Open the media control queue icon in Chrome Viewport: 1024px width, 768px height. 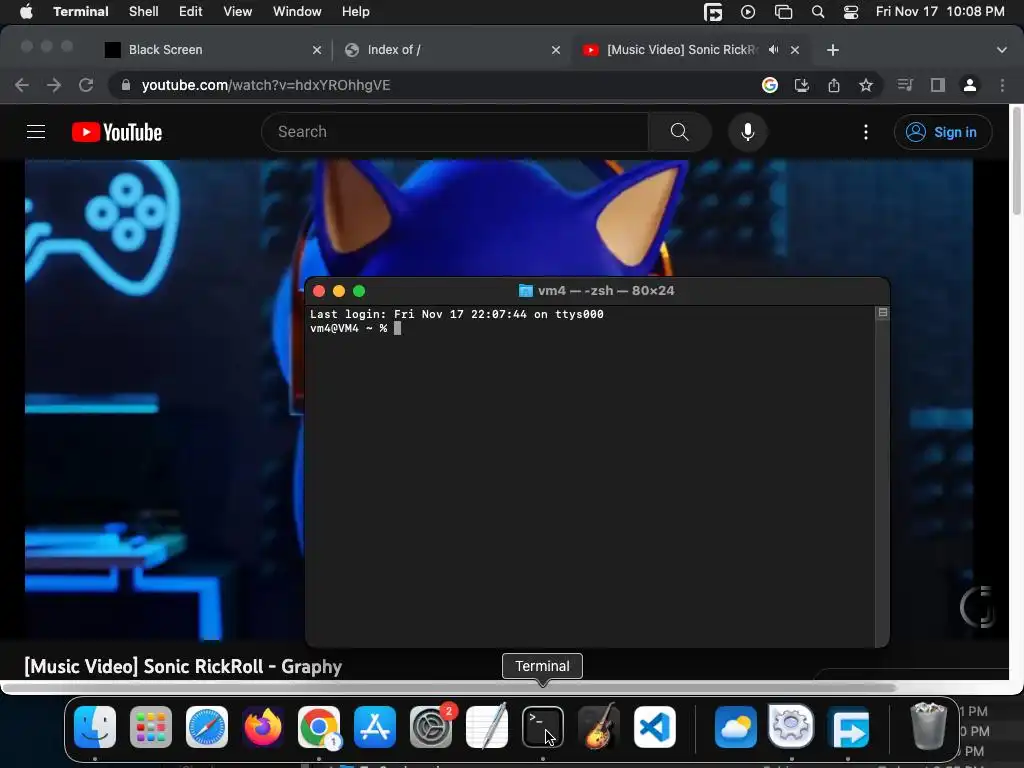(905, 85)
